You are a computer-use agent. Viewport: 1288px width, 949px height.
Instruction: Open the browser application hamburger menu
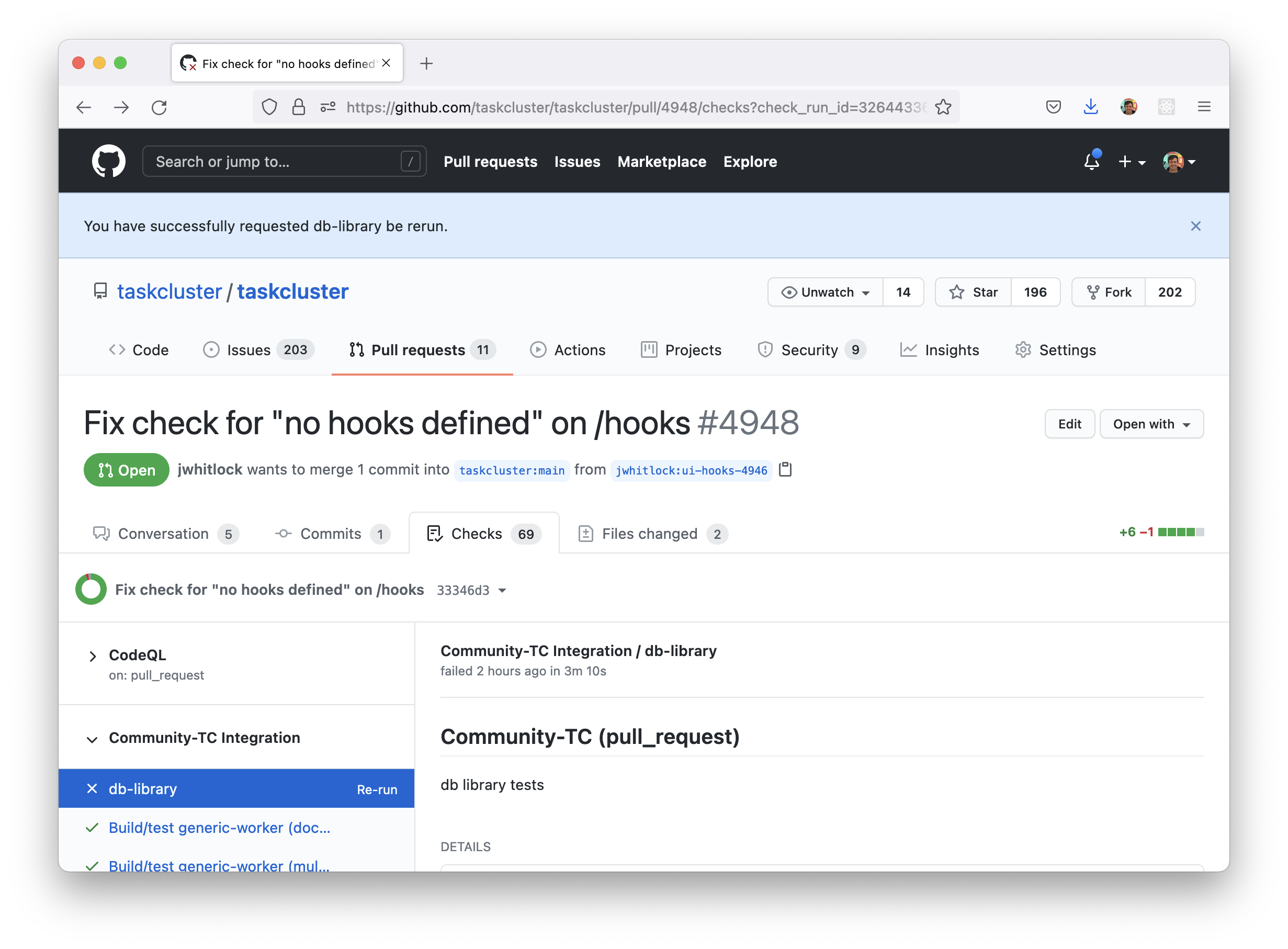coord(1204,107)
